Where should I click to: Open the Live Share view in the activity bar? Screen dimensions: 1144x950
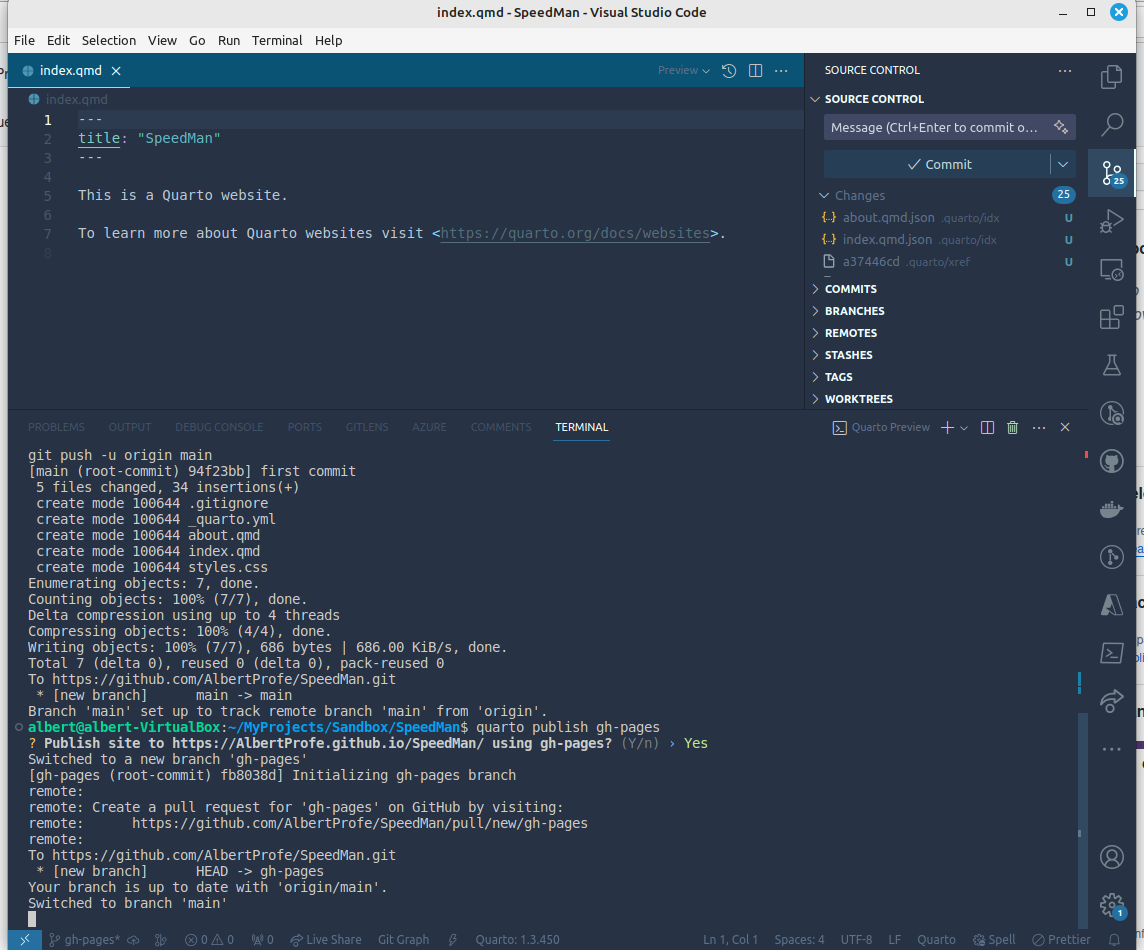click(x=1111, y=700)
